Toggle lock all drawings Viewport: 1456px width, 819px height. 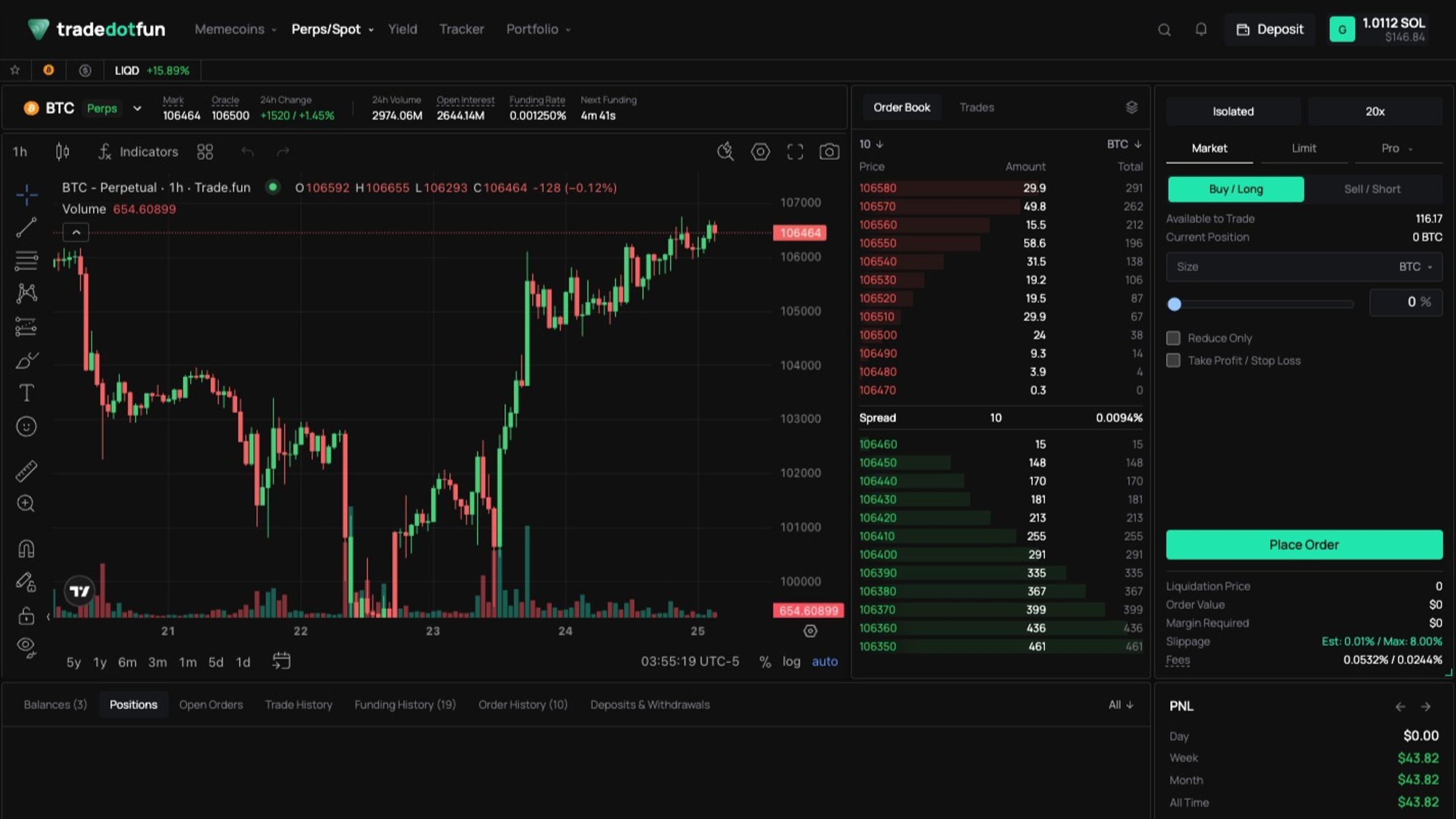(x=27, y=615)
